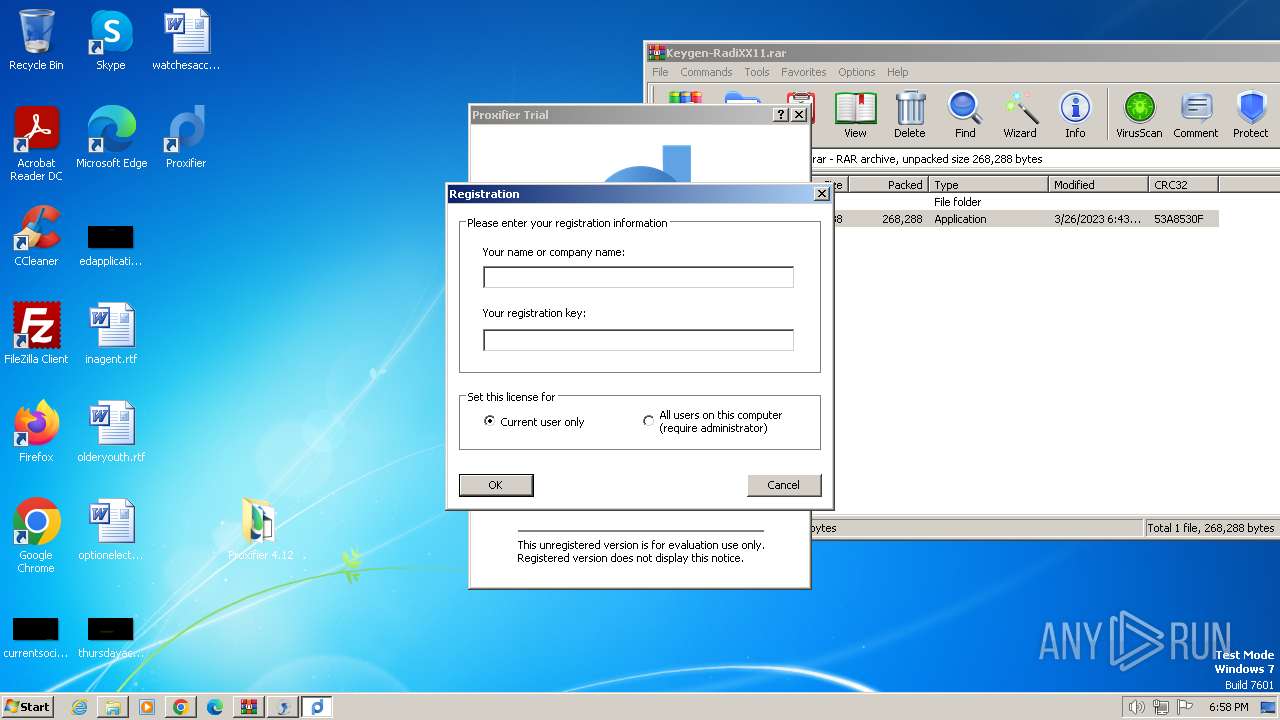Sort WinRAR list by Type column
This screenshot has width=1280, height=720.
pos(989,185)
